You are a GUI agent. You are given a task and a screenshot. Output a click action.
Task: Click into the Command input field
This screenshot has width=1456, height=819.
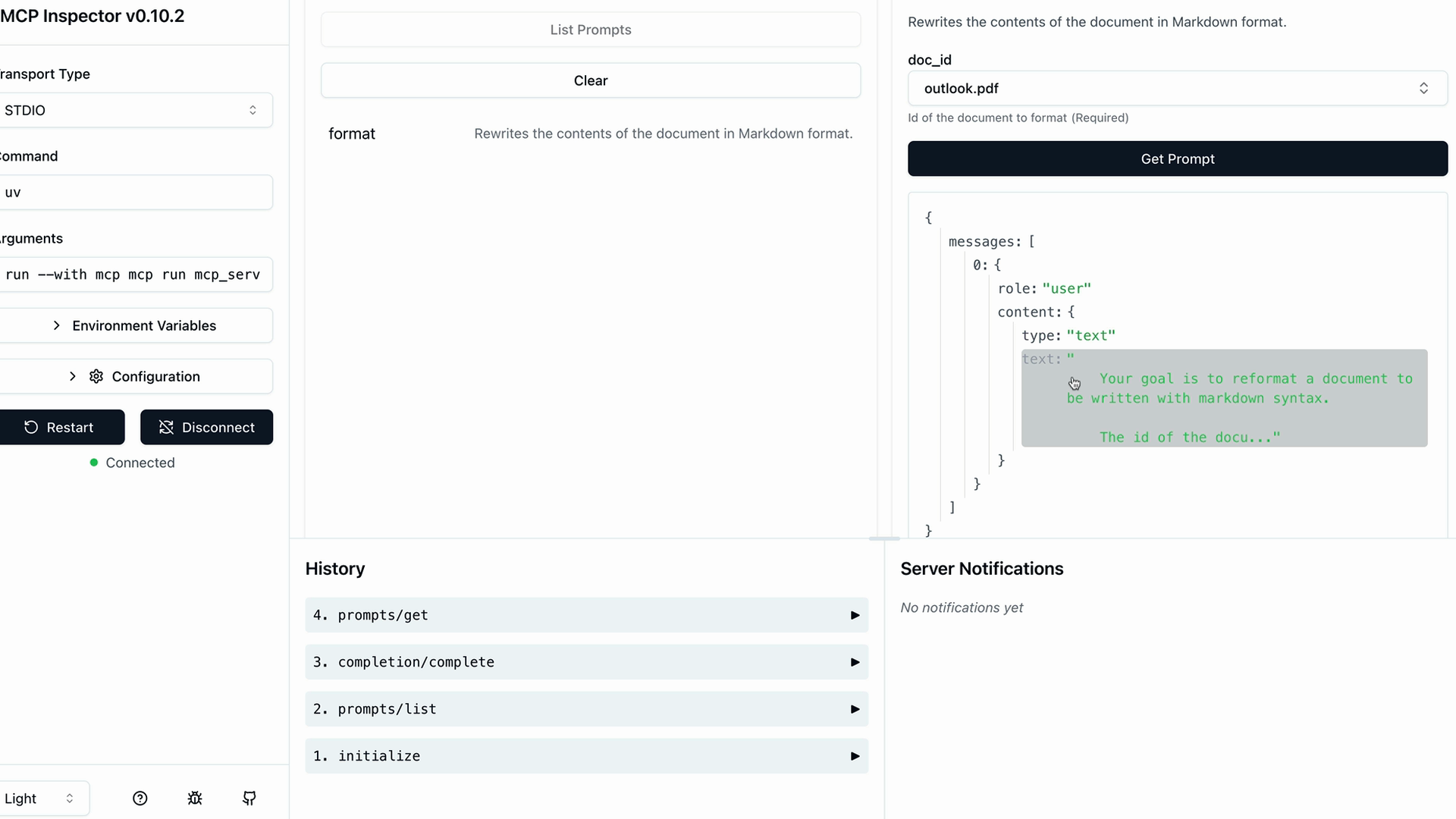[135, 192]
